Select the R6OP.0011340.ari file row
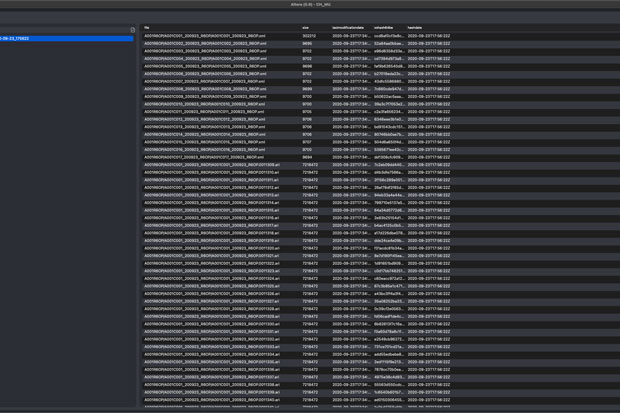 coord(381,400)
